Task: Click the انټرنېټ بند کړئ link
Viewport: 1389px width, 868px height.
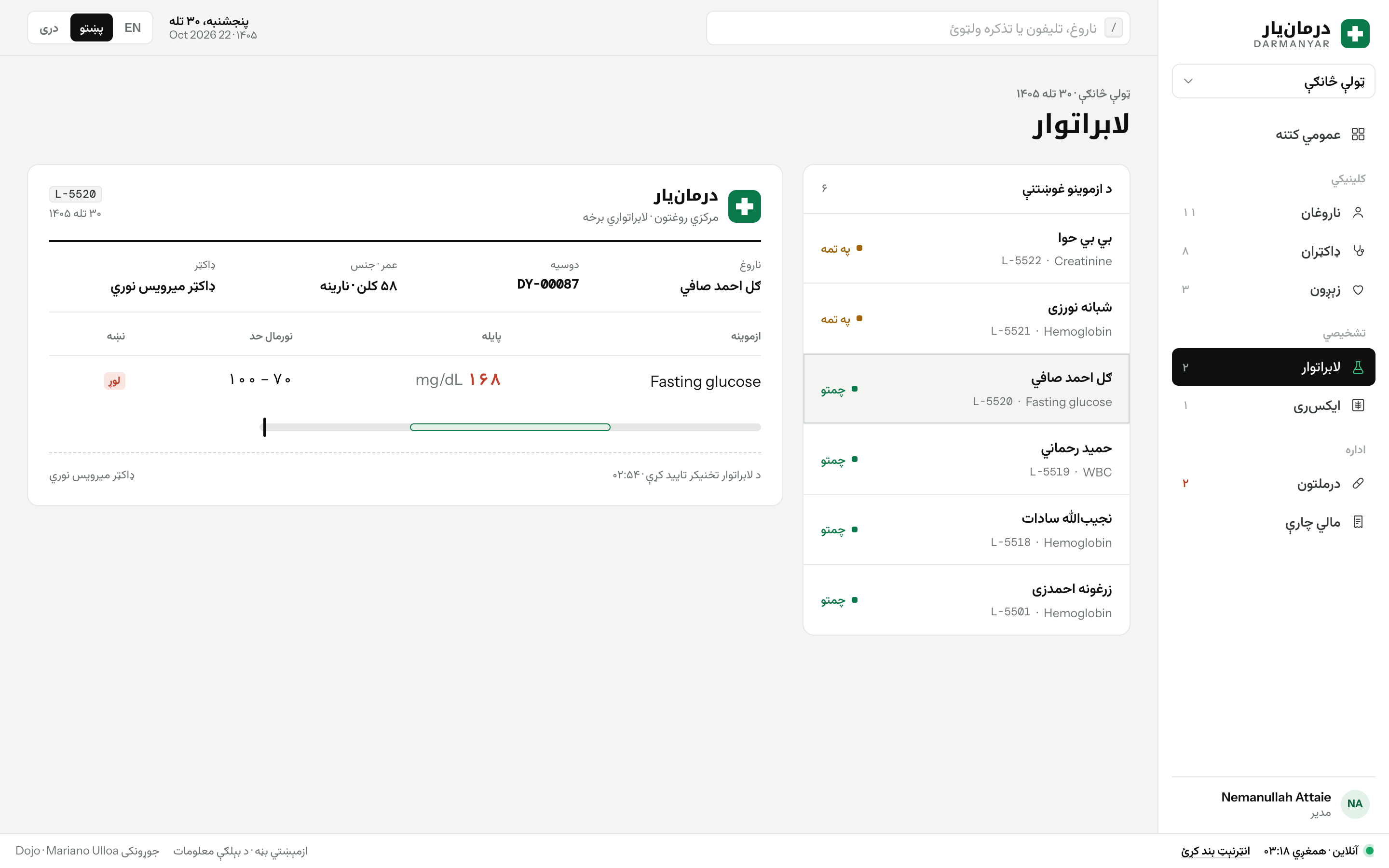Action: click(1215, 851)
